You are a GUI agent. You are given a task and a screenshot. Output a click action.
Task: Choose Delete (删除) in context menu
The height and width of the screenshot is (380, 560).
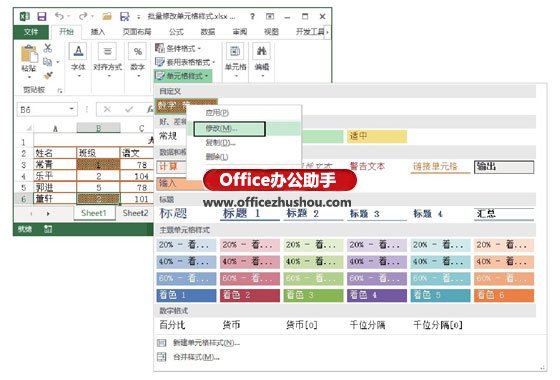pos(244,157)
